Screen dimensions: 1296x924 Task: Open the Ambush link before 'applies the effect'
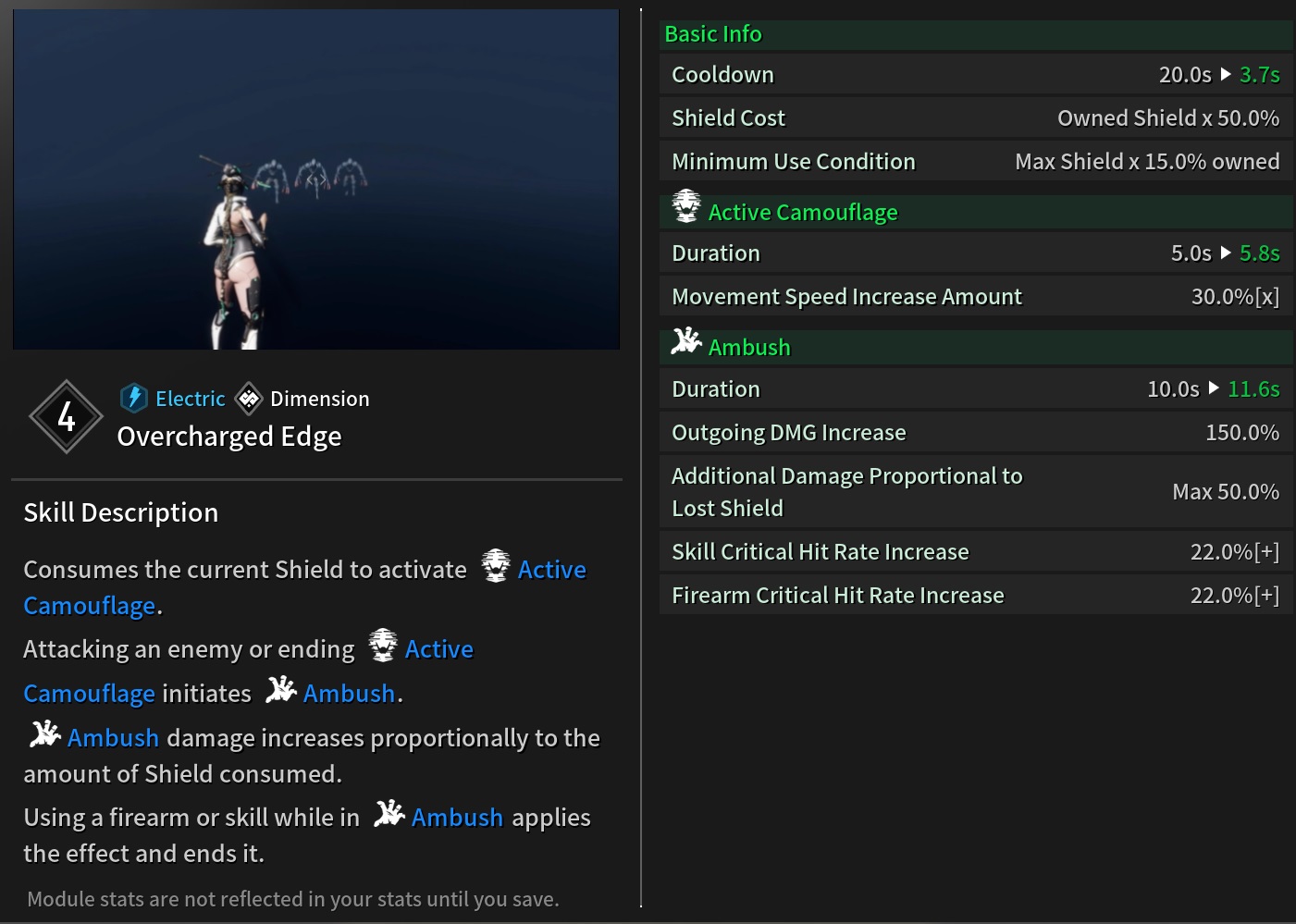(457, 818)
